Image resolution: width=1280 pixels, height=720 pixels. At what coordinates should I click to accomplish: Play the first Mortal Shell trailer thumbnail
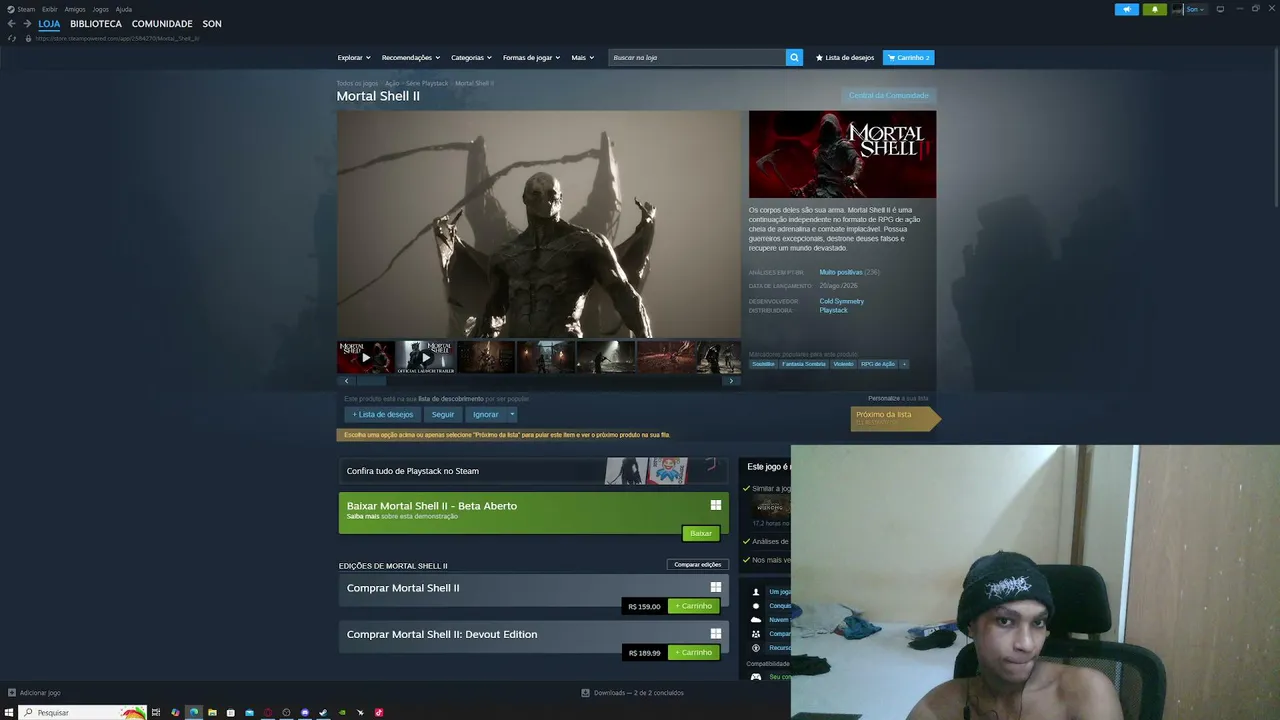pyautogui.click(x=366, y=357)
